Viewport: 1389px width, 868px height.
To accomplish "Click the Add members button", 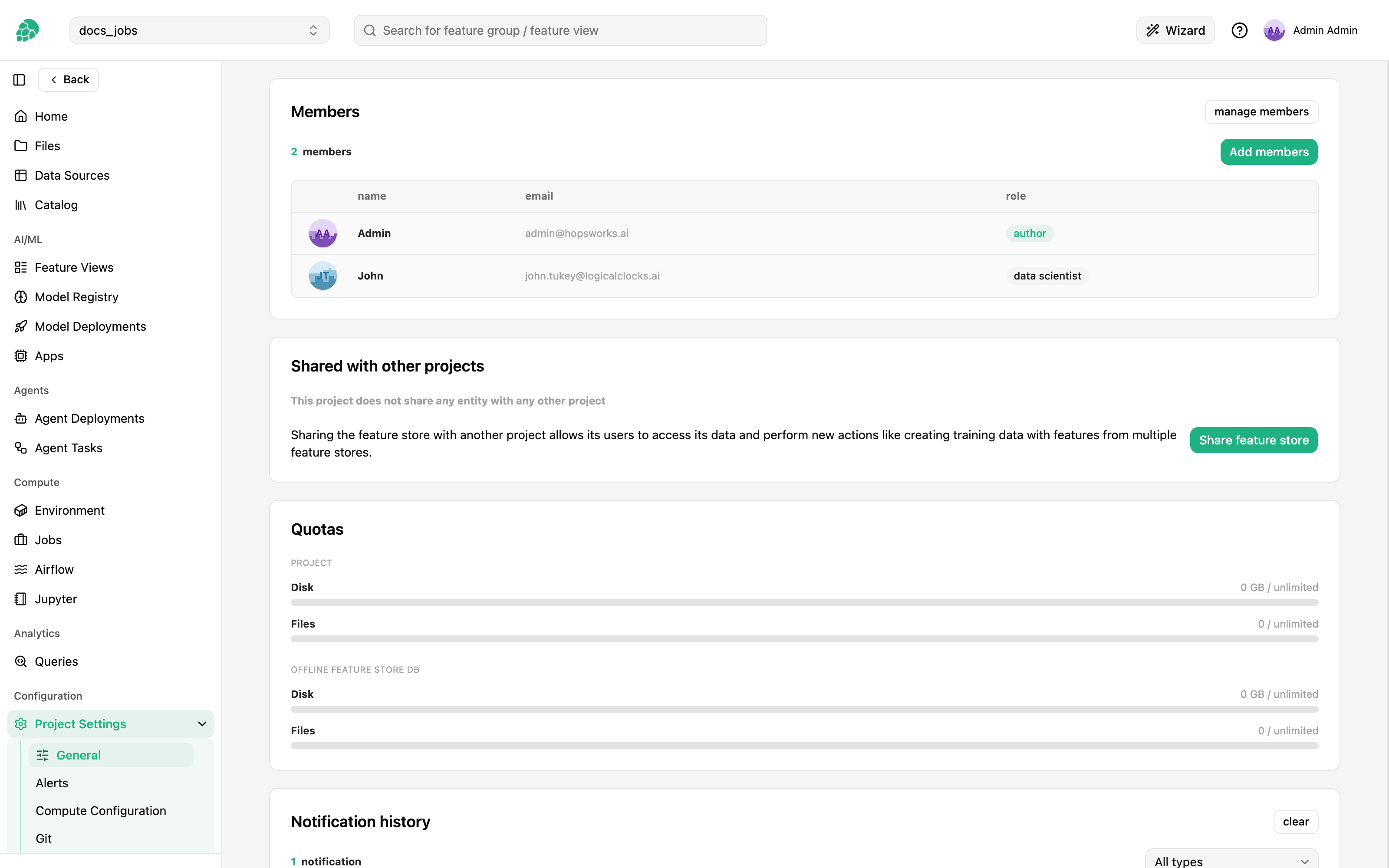I will pos(1268,152).
